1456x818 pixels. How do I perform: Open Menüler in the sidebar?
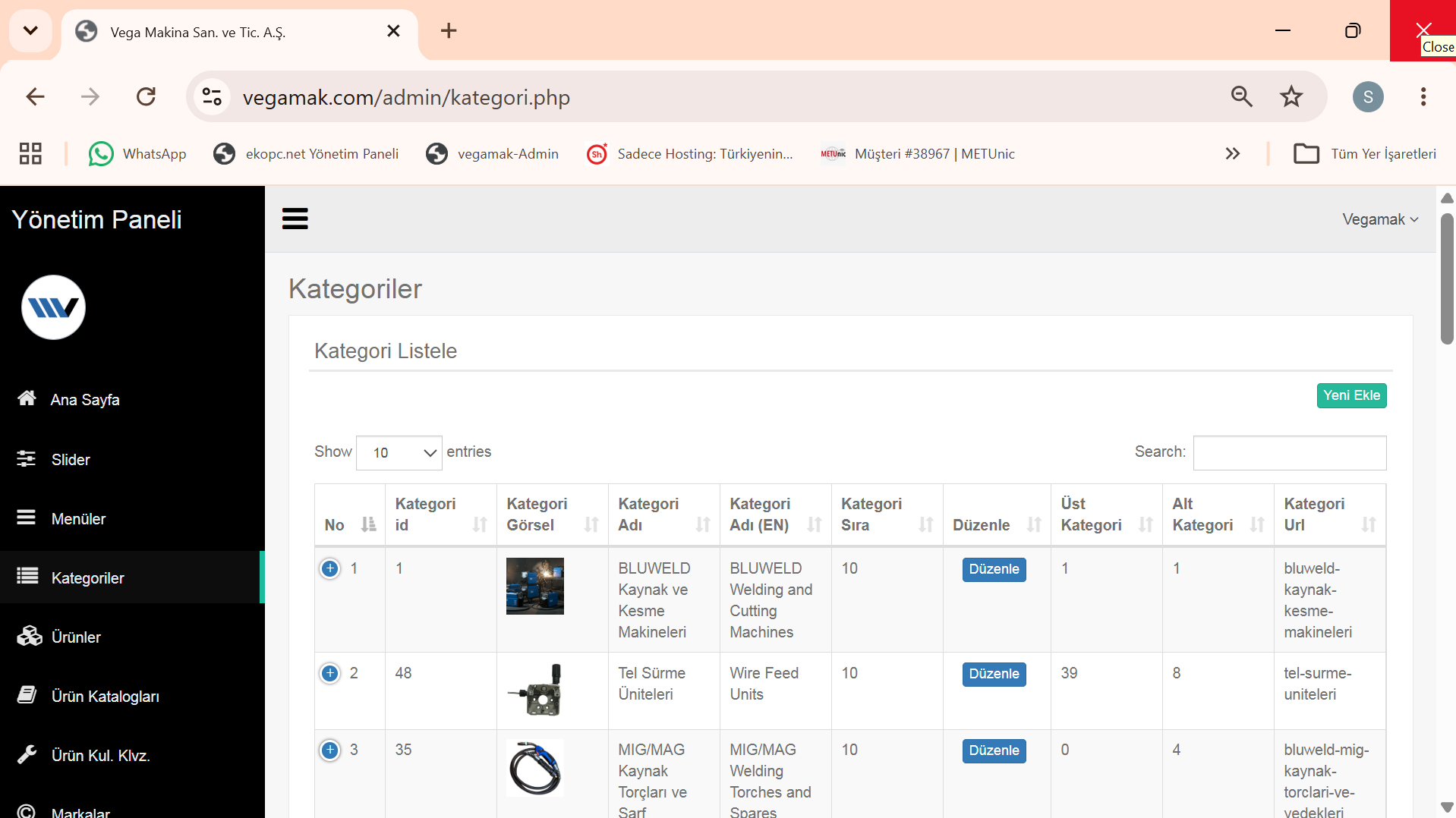pos(131,518)
